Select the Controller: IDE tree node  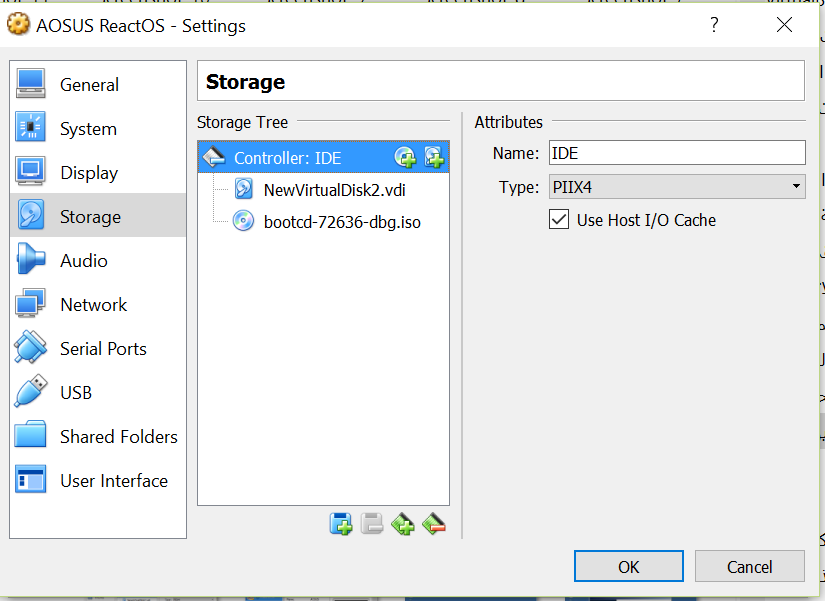(287, 158)
